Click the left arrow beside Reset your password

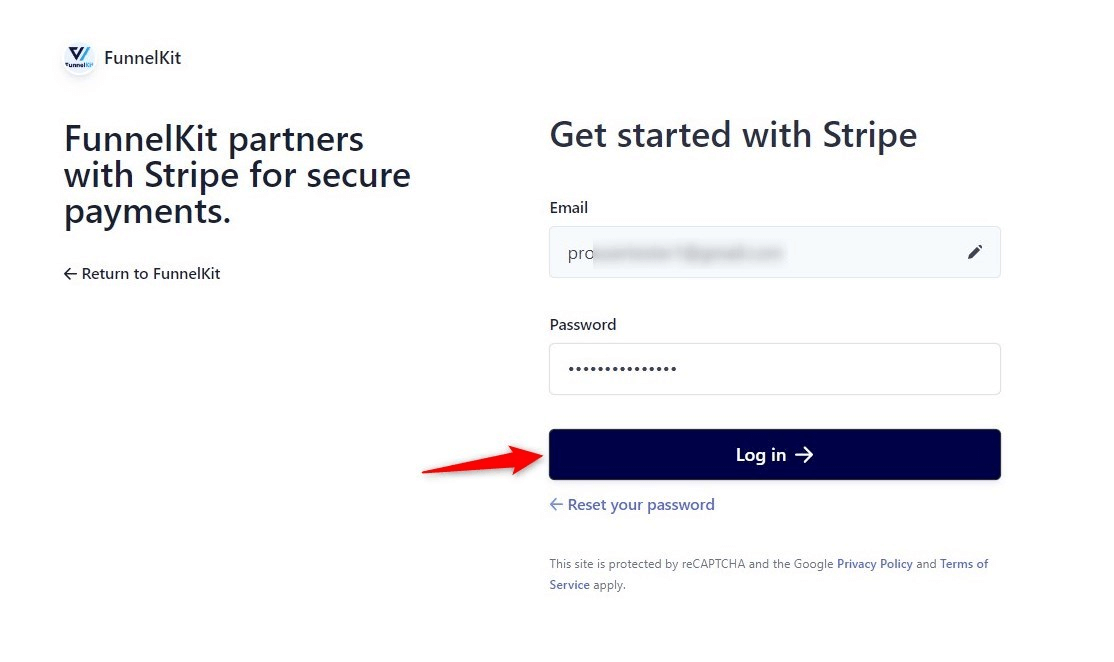(556, 504)
